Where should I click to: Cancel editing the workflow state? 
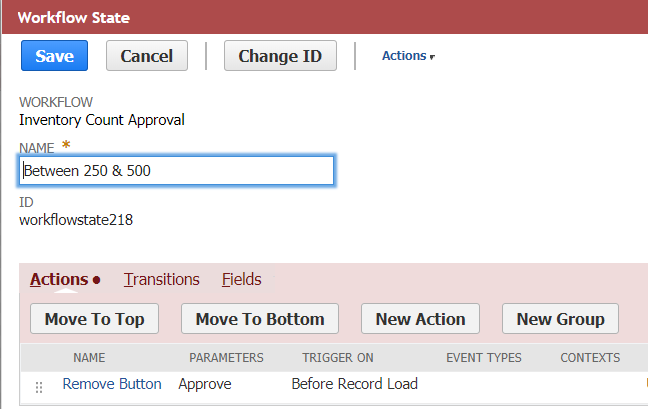coord(147,56)
